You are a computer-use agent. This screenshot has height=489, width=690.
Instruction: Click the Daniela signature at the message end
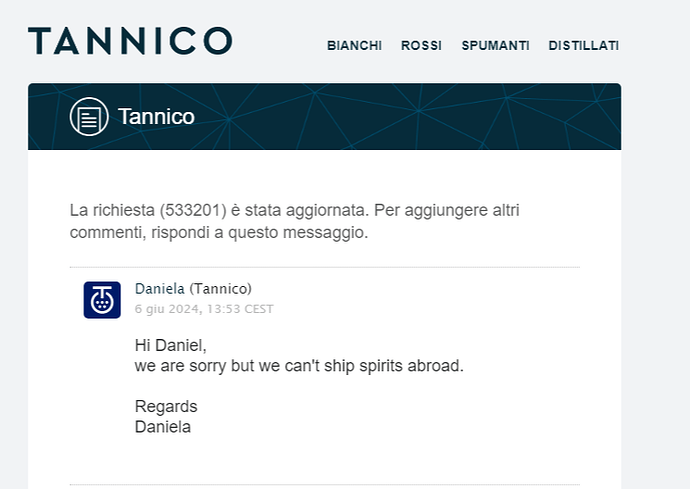[x=163, y=427]
